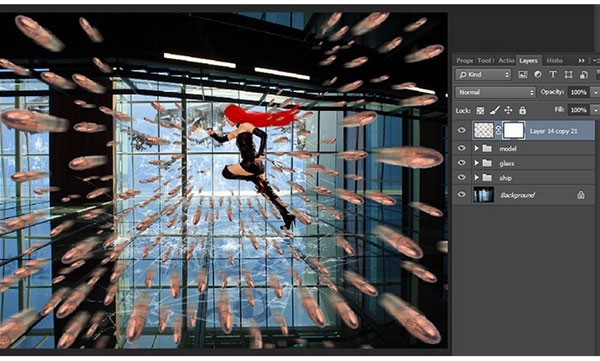This screenshot has height=361, width=600.
Task: Click the model group folder icon
Action: tap(487, 148)
